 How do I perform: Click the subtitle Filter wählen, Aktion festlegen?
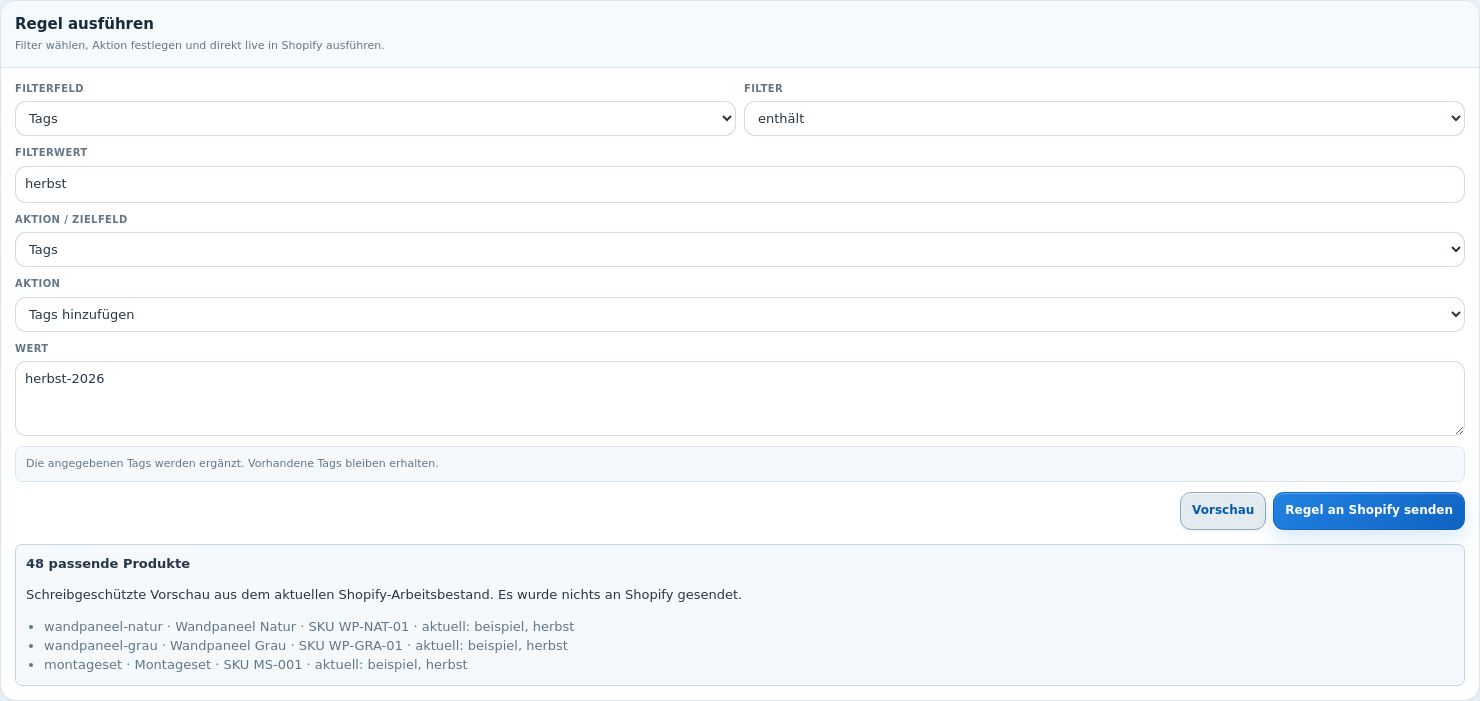[x=200, y=45]
